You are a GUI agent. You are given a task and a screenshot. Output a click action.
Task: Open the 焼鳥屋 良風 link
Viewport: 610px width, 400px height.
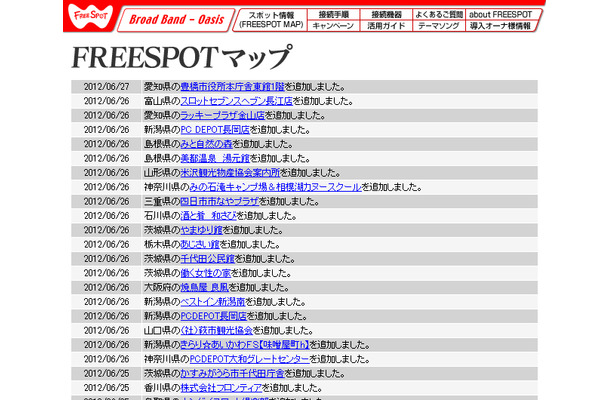point(205,288)
